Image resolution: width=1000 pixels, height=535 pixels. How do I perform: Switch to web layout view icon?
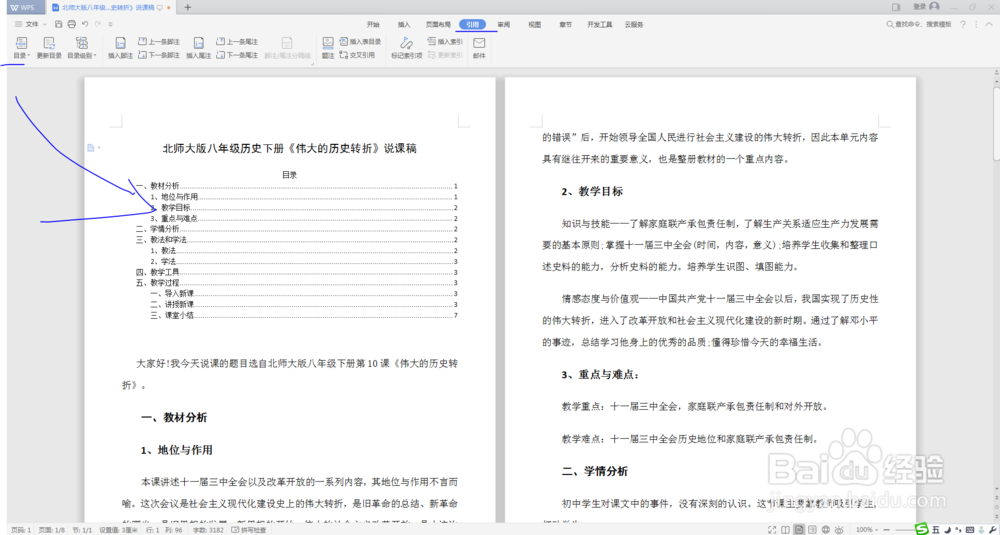pyautogui.click(x=826, y=530)
